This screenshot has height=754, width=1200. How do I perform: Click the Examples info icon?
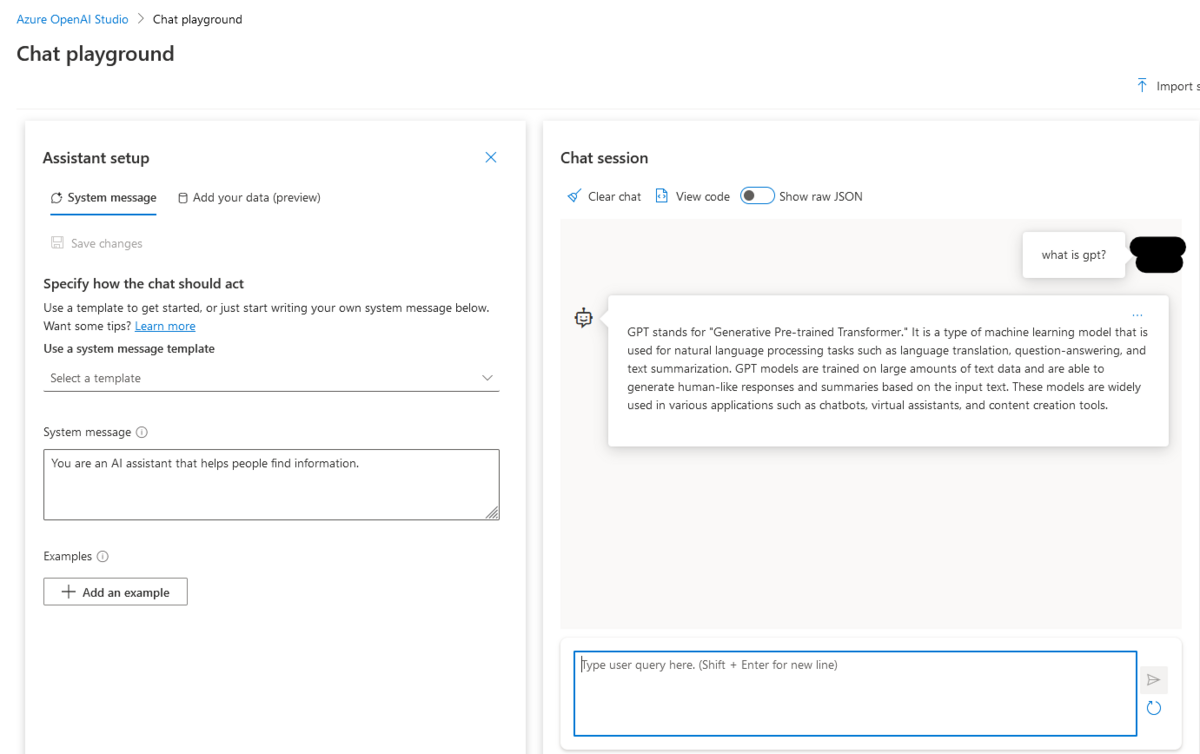104,556
